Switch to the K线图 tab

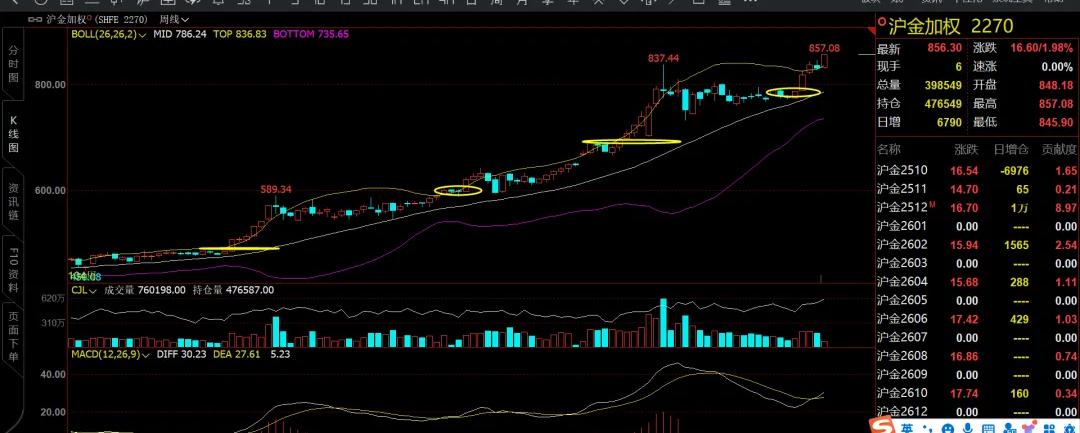pos(13,134)
